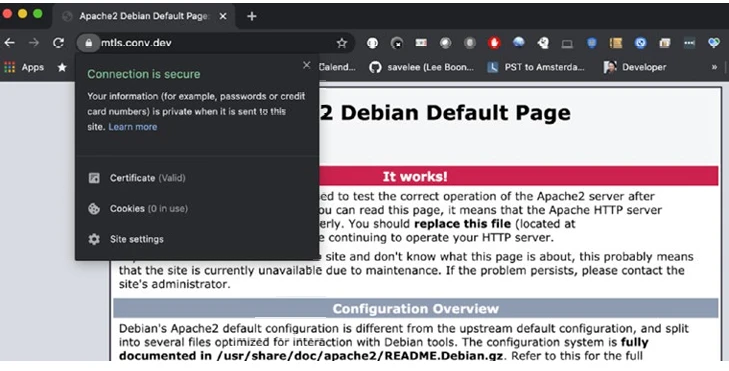Click the forward navigation arrow
The width and height of the screenshot is (729, 371).
tap(34, 43)
